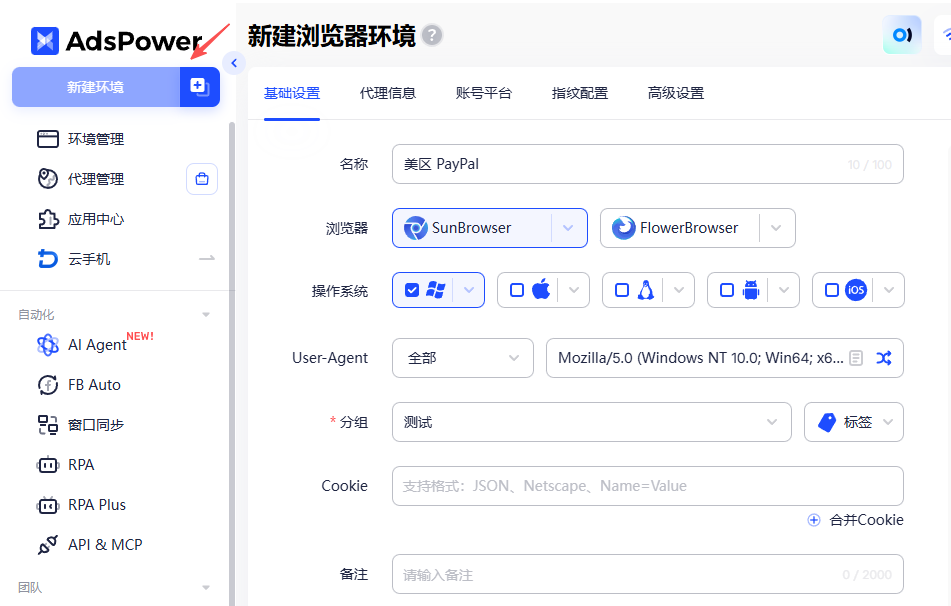
Task: Click the AI Agent atom icon
Action: pos(48,345)
